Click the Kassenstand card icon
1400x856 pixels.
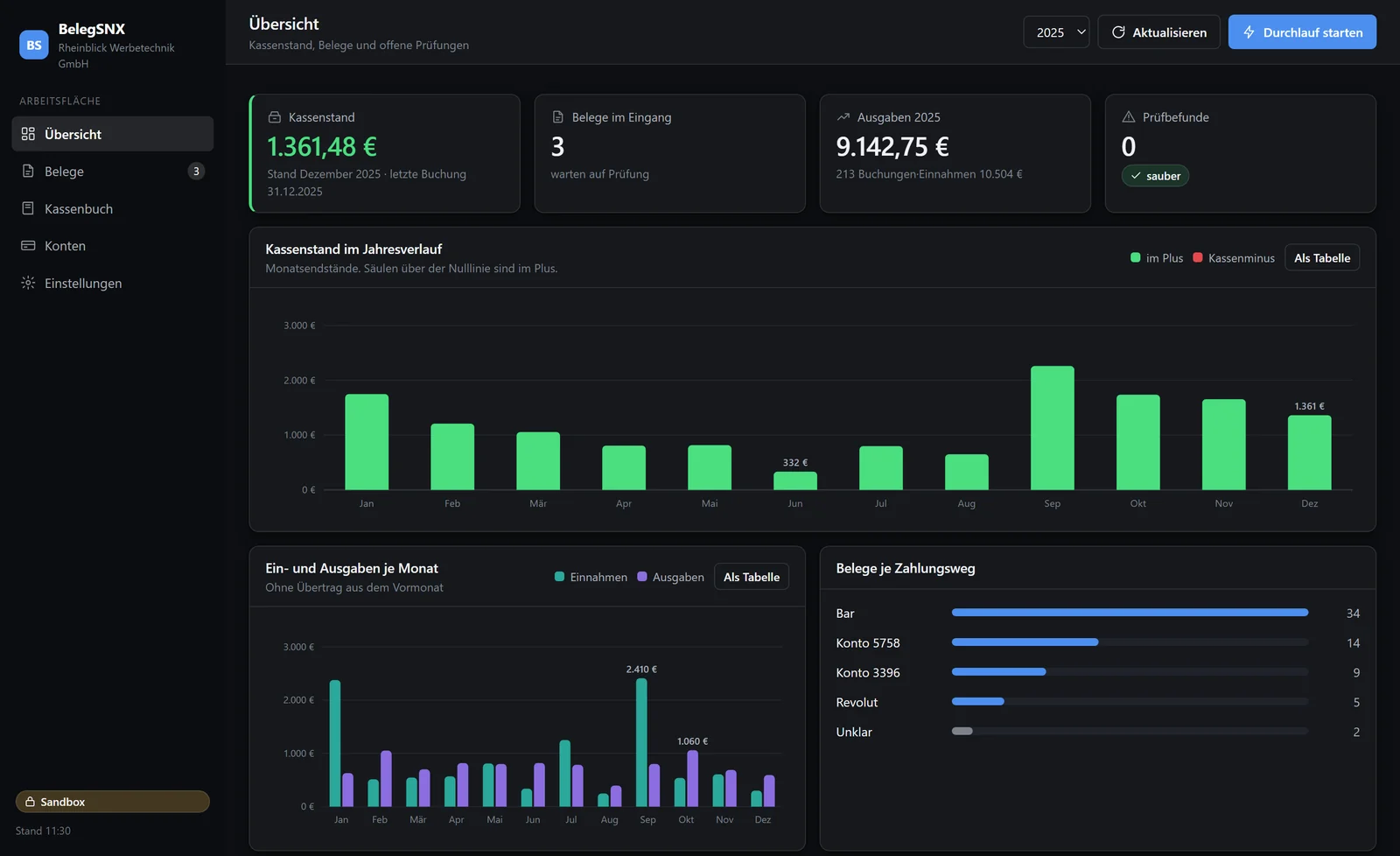point(275,117)
